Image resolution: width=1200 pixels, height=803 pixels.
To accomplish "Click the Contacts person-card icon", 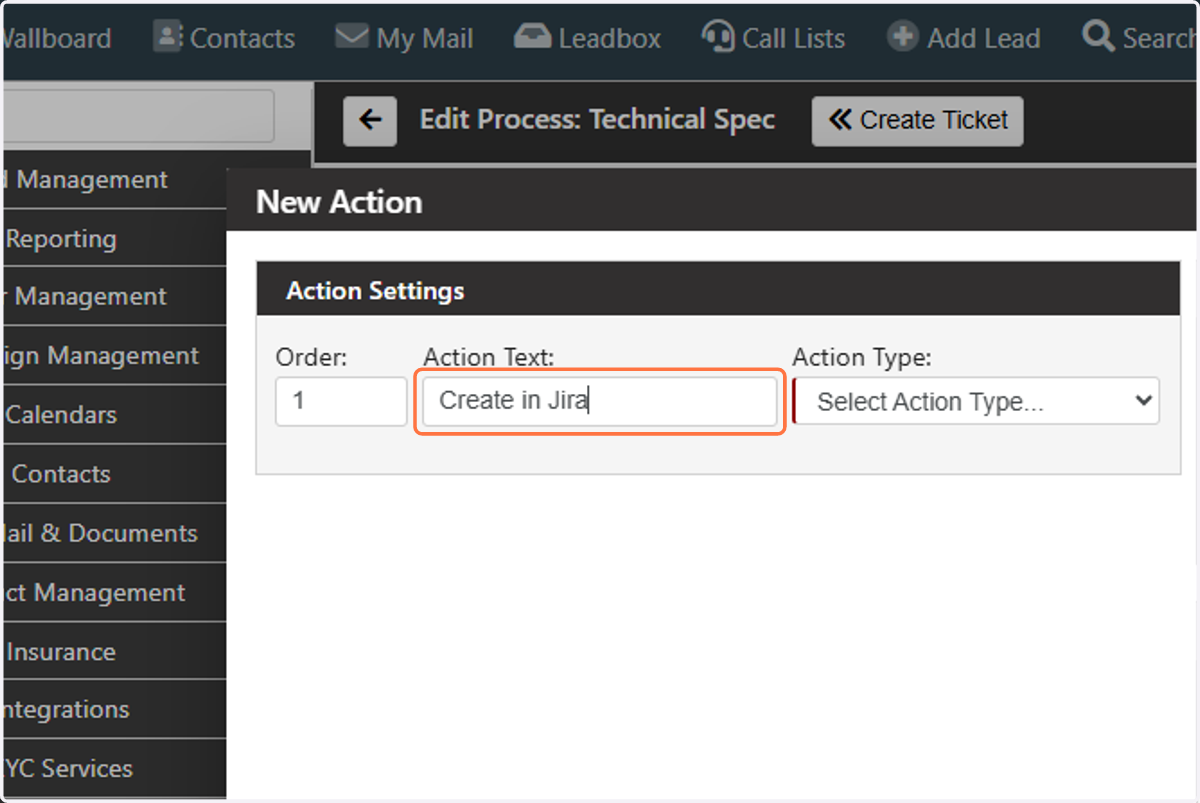I will pyautogui.click(x=167, y=37).
